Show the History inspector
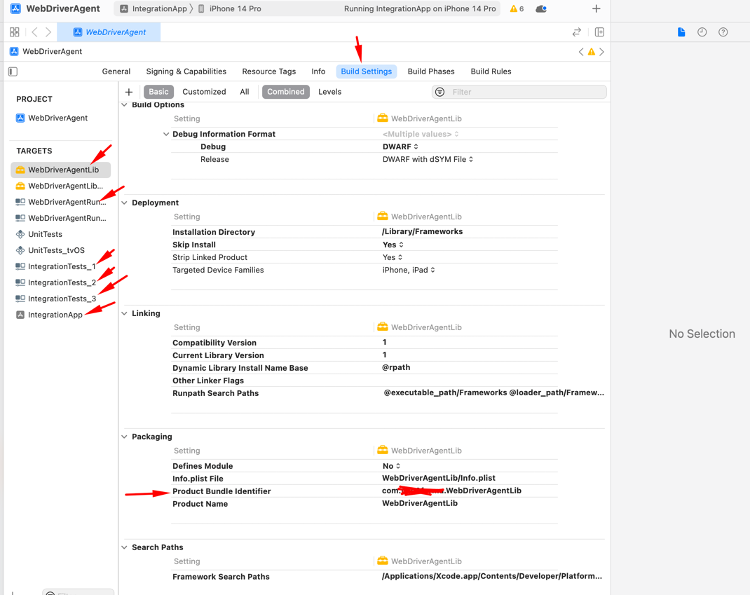 tap(702, 32)
